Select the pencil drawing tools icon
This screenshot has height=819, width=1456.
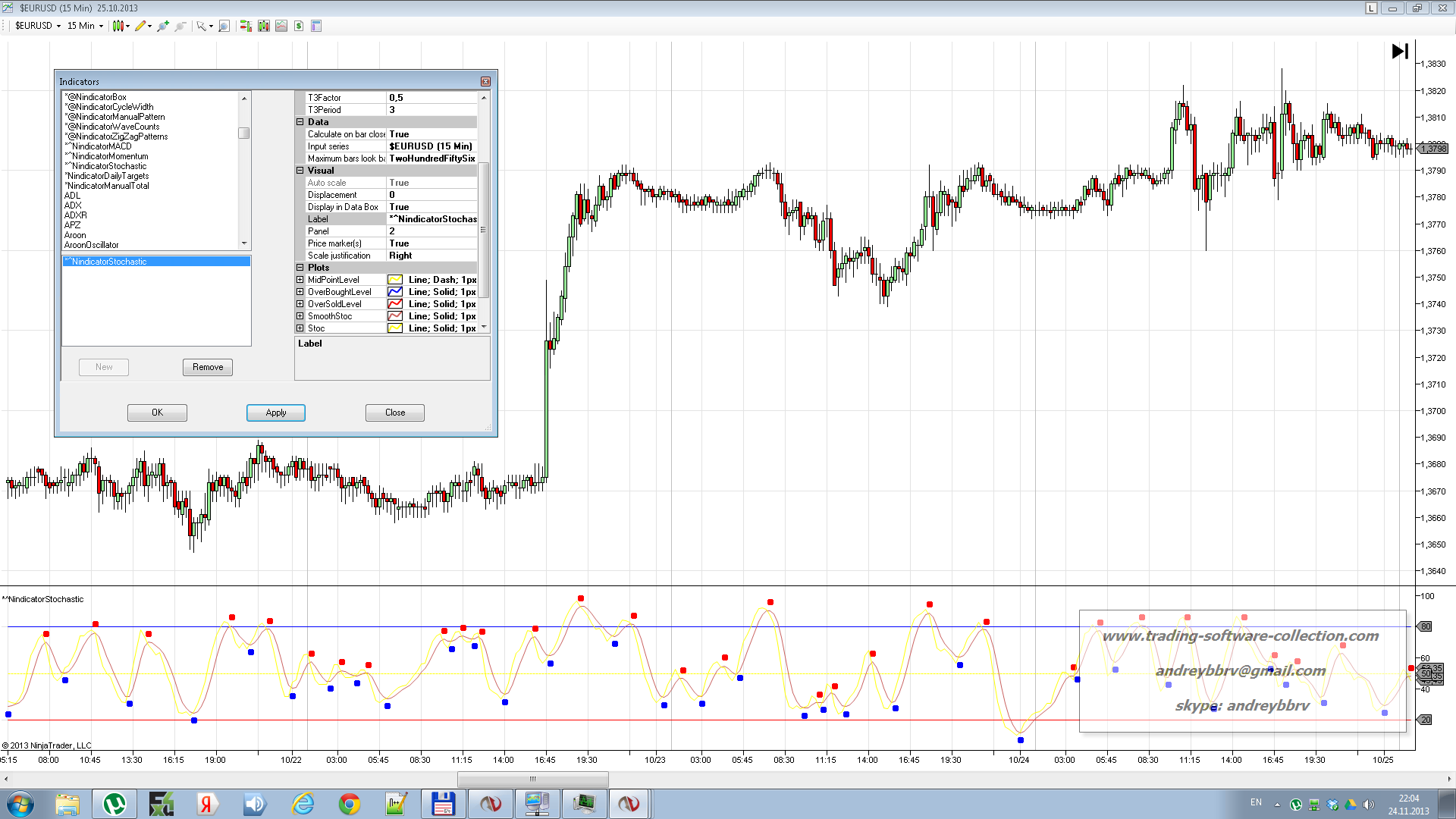pyautogui.click(x=140, y=26)
